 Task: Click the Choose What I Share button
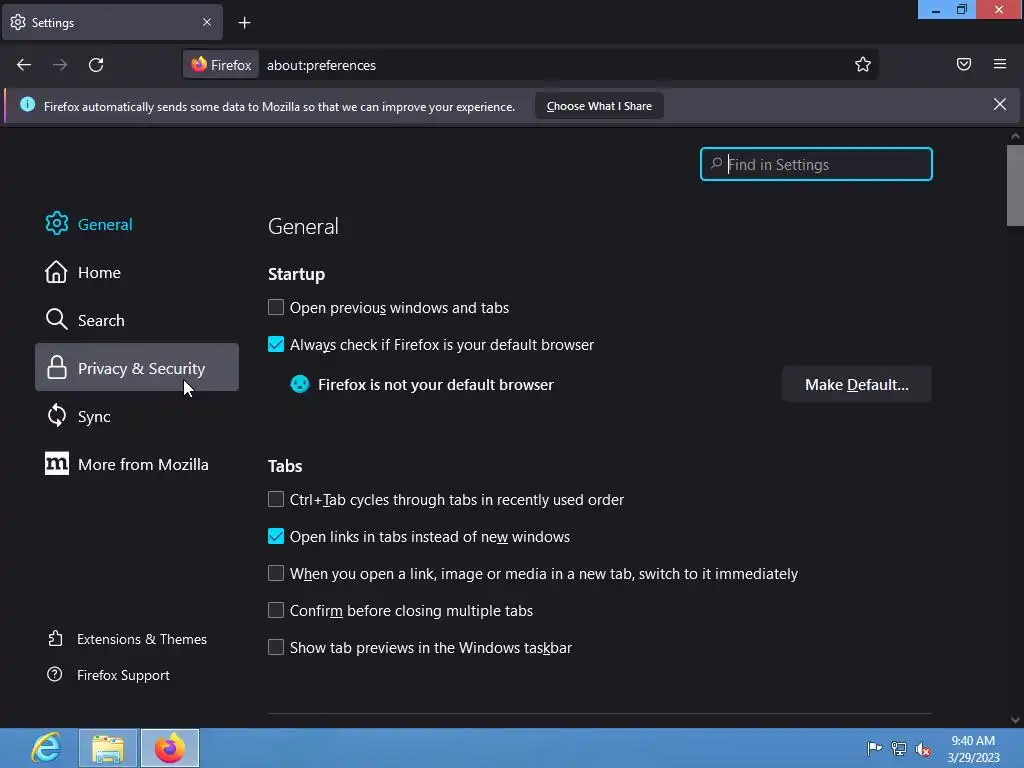599,106
